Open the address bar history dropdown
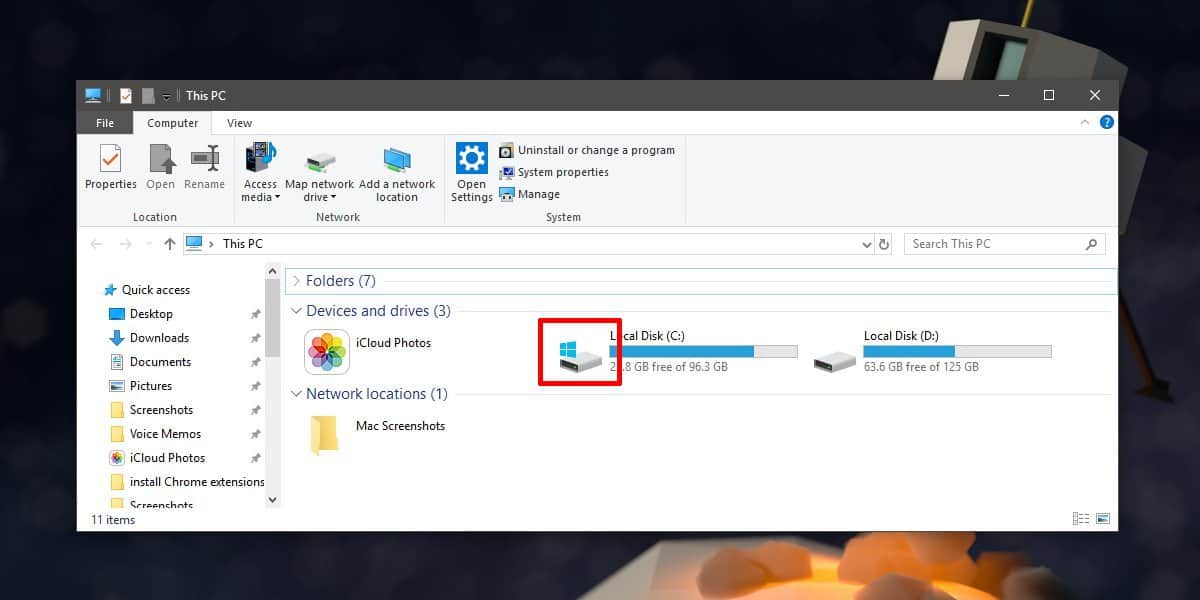Image resolution: width=1200 pixels, height=600 pixels. pyautogui.click(x=866, y=244)
